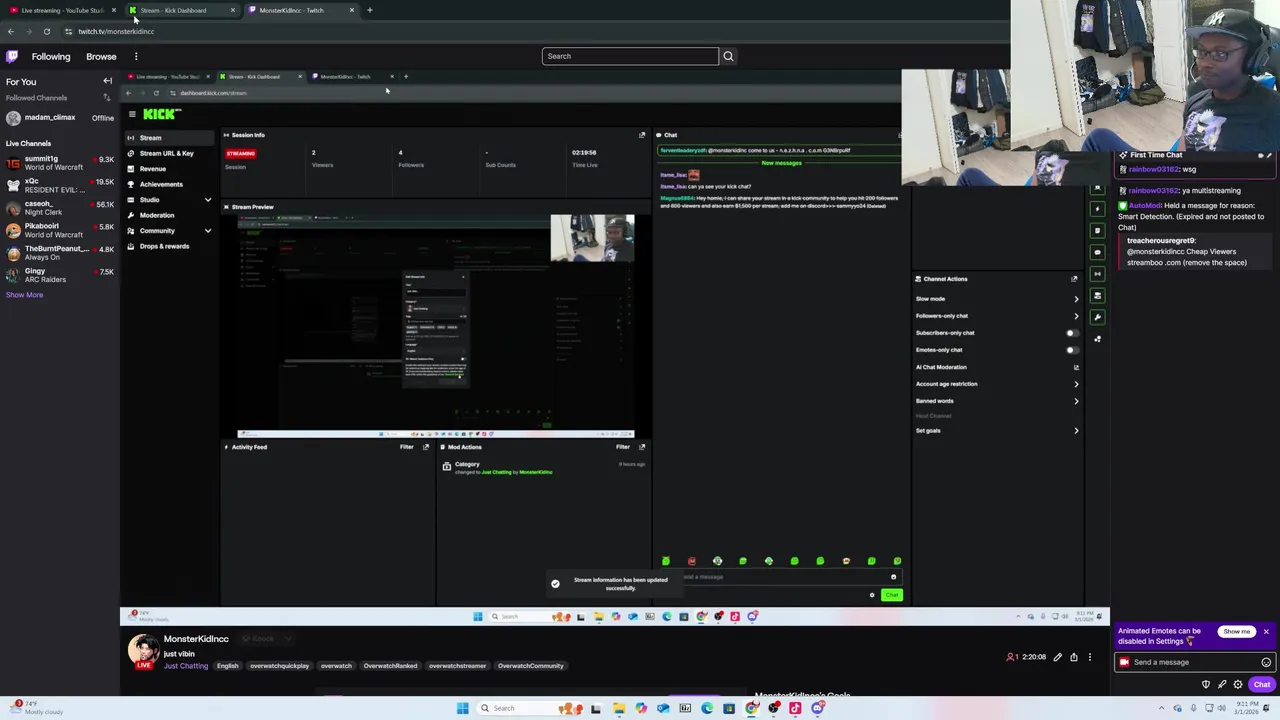This screenshot has height=720, width=1280.
Task: Click the broadcast icon in Kick's side strip
Action: click(1097, 273)
